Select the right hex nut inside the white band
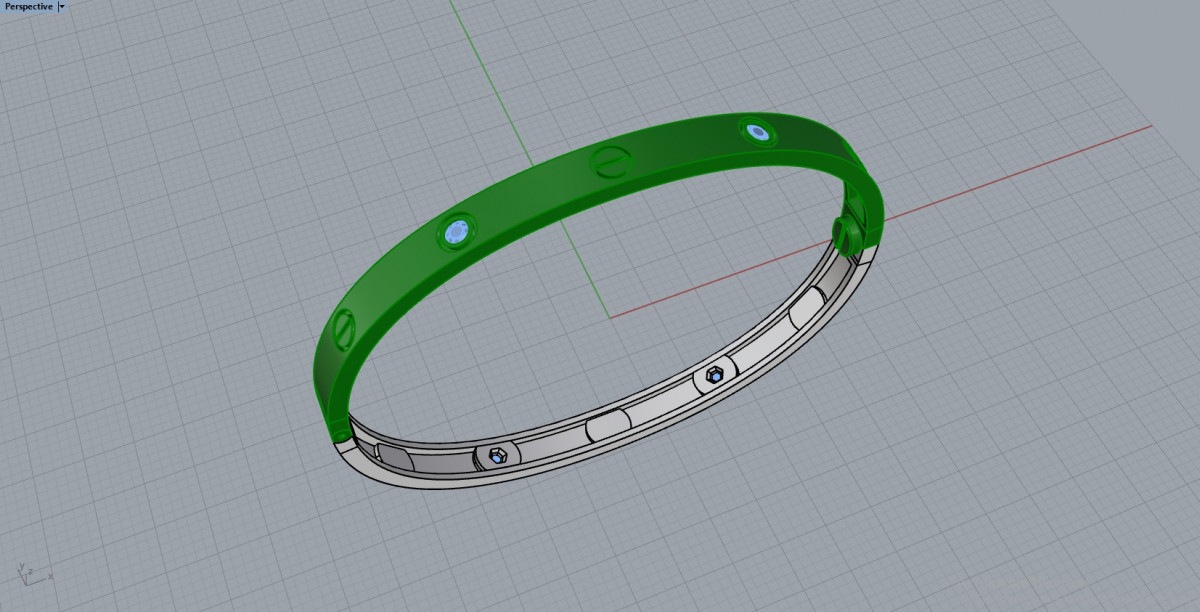The height and width of the screenshot is (612, 1200). (x=714, y=377)
